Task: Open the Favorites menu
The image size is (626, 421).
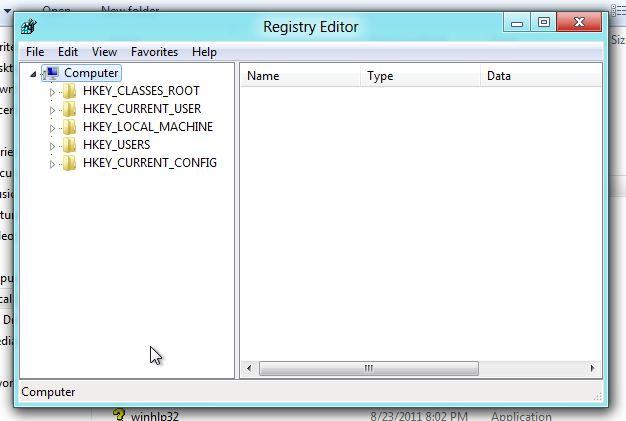Action: click(x=154, y=52)
